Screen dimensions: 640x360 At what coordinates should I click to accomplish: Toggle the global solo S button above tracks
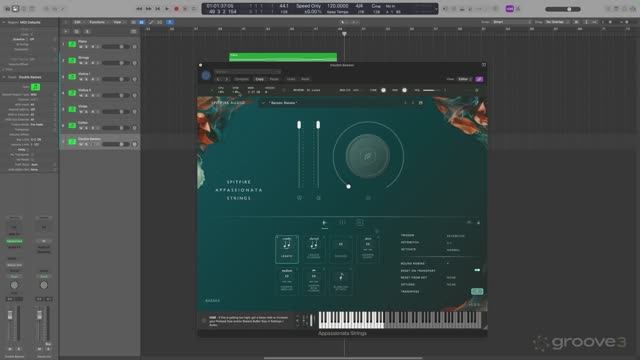(87, 31)
